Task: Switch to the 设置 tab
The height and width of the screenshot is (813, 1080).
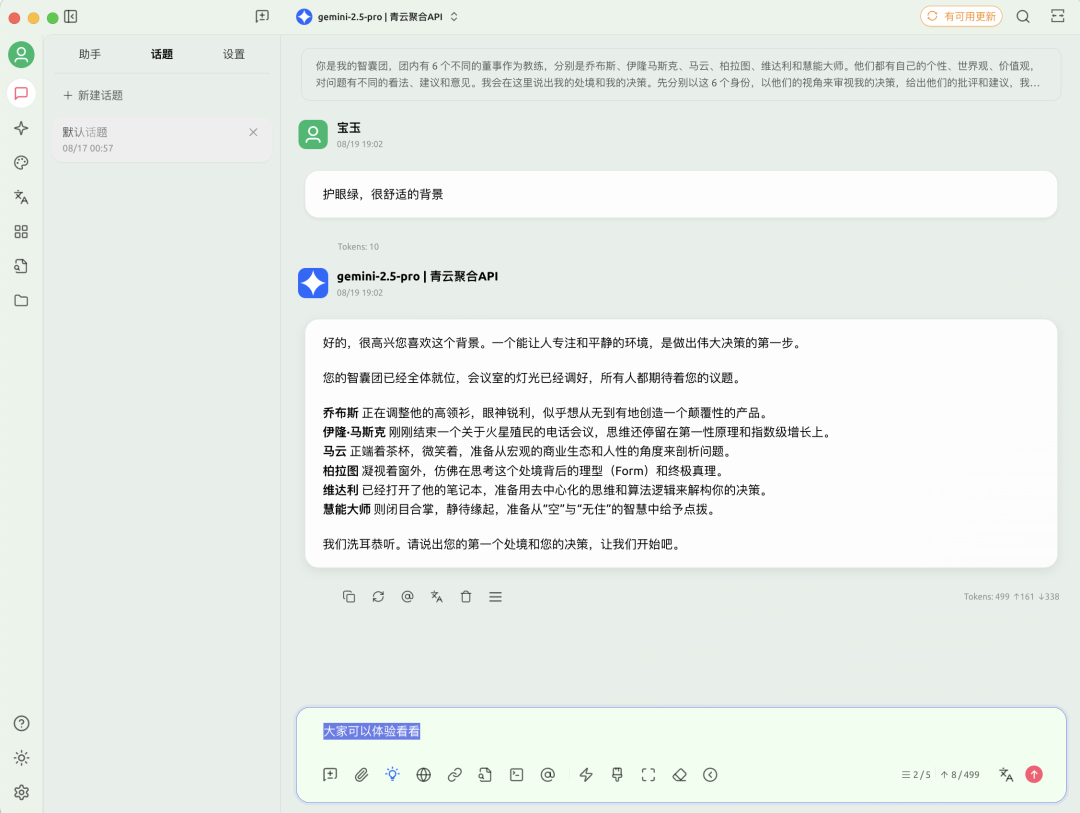Action: click(233, 54)
